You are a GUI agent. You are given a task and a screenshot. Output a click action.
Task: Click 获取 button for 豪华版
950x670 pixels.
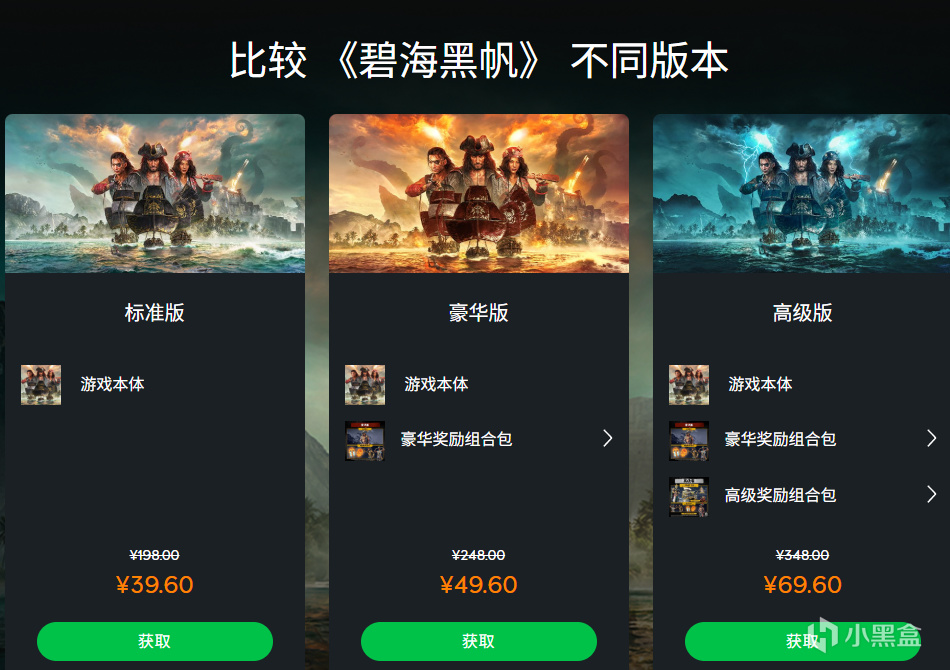(x=479, y=641)
